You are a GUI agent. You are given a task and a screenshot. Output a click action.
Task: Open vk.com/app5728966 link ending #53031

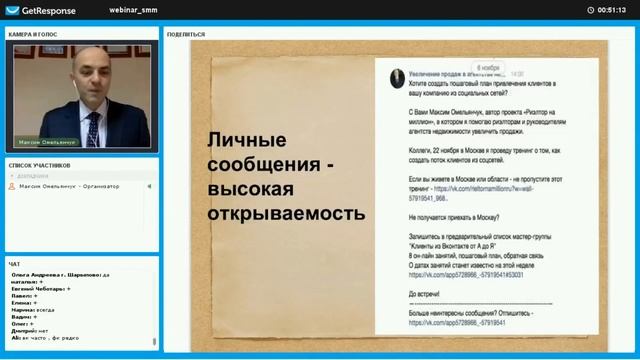[466, 275]
